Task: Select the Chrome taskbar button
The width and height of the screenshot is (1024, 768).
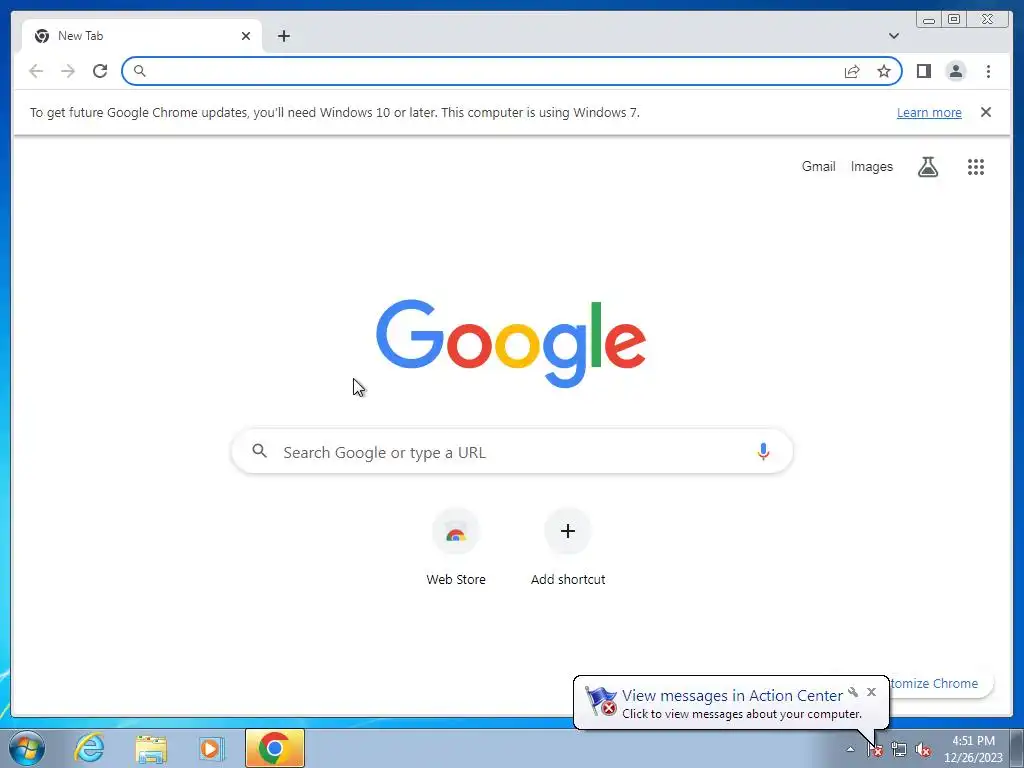Action: coord(275,748)
